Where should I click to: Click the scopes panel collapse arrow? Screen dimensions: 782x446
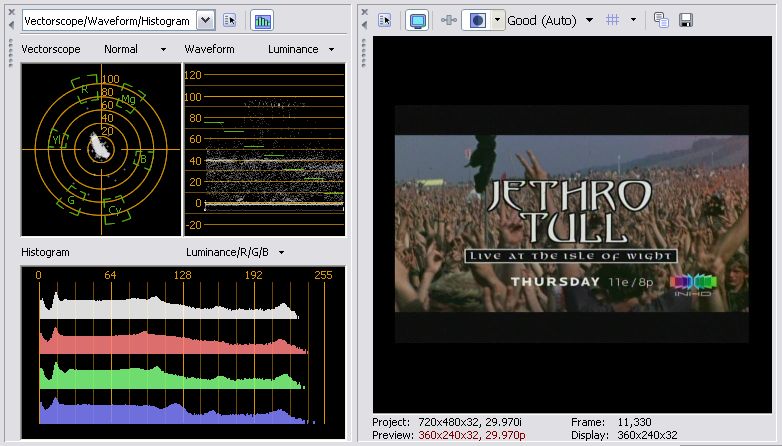coord(11,25)
